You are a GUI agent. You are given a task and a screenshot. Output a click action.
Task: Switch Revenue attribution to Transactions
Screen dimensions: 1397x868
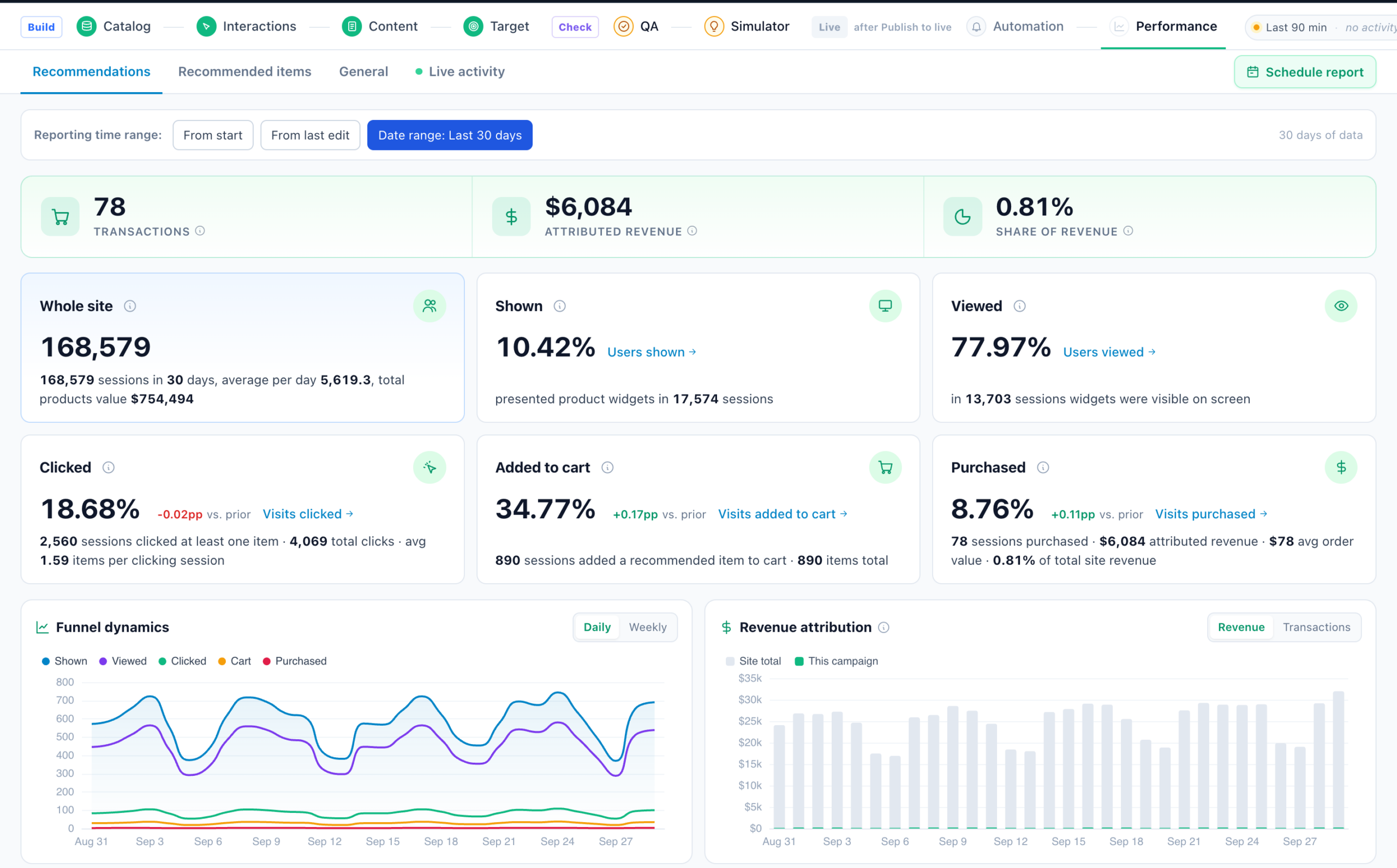click(1317, 627)
